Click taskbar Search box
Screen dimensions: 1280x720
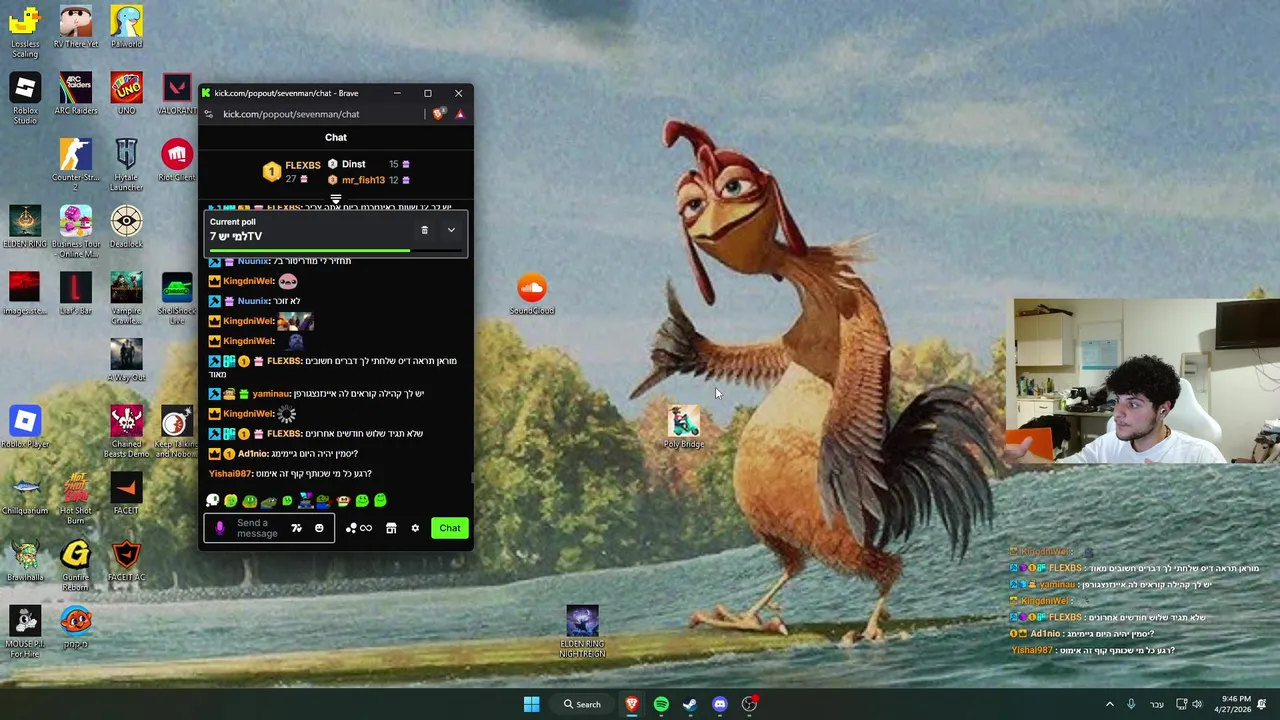point(582,704)
